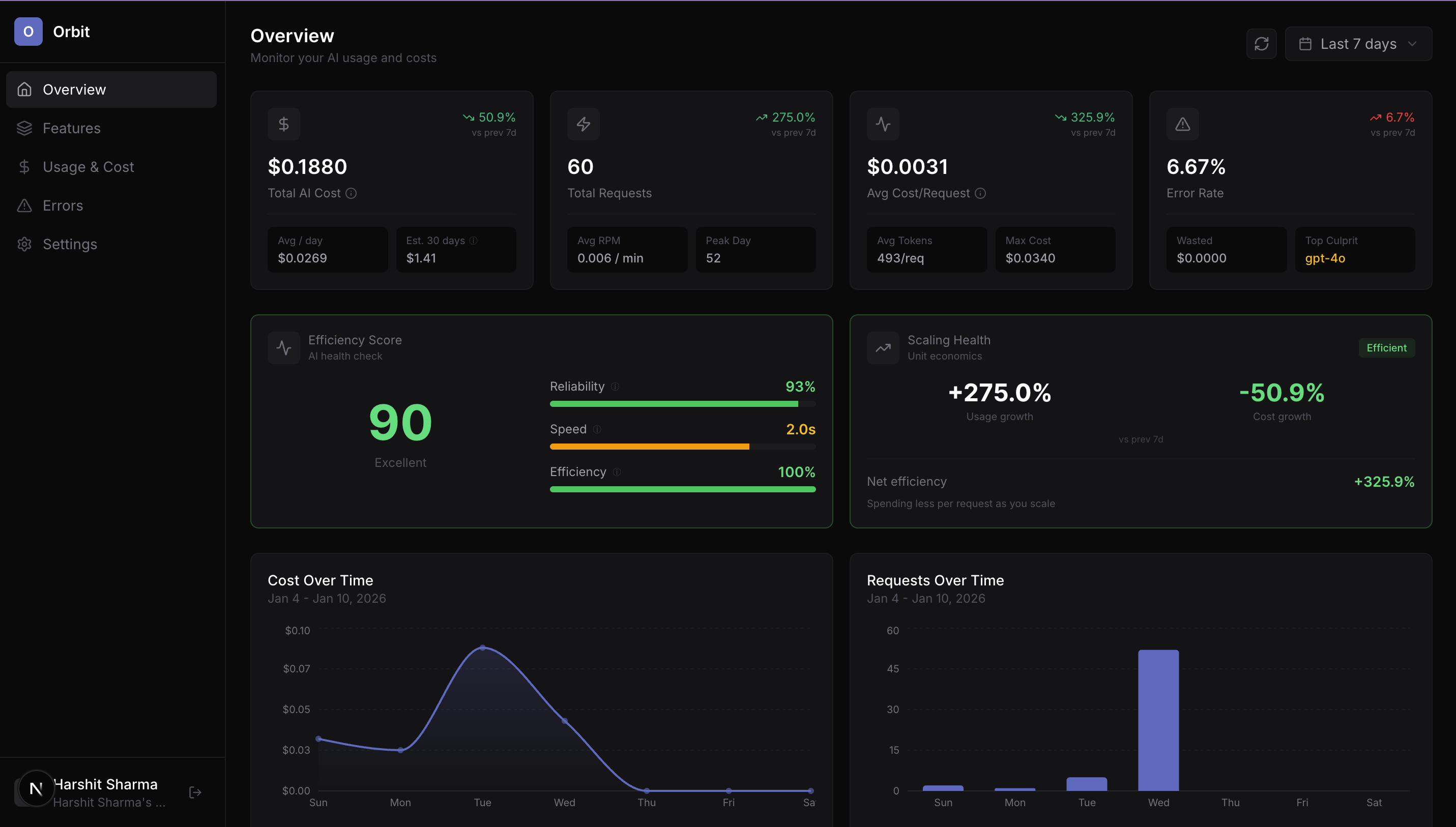1456x827 pixels.
Task: Select Usage & Cost in the sidebar
Action: click(x=89, y=166)
